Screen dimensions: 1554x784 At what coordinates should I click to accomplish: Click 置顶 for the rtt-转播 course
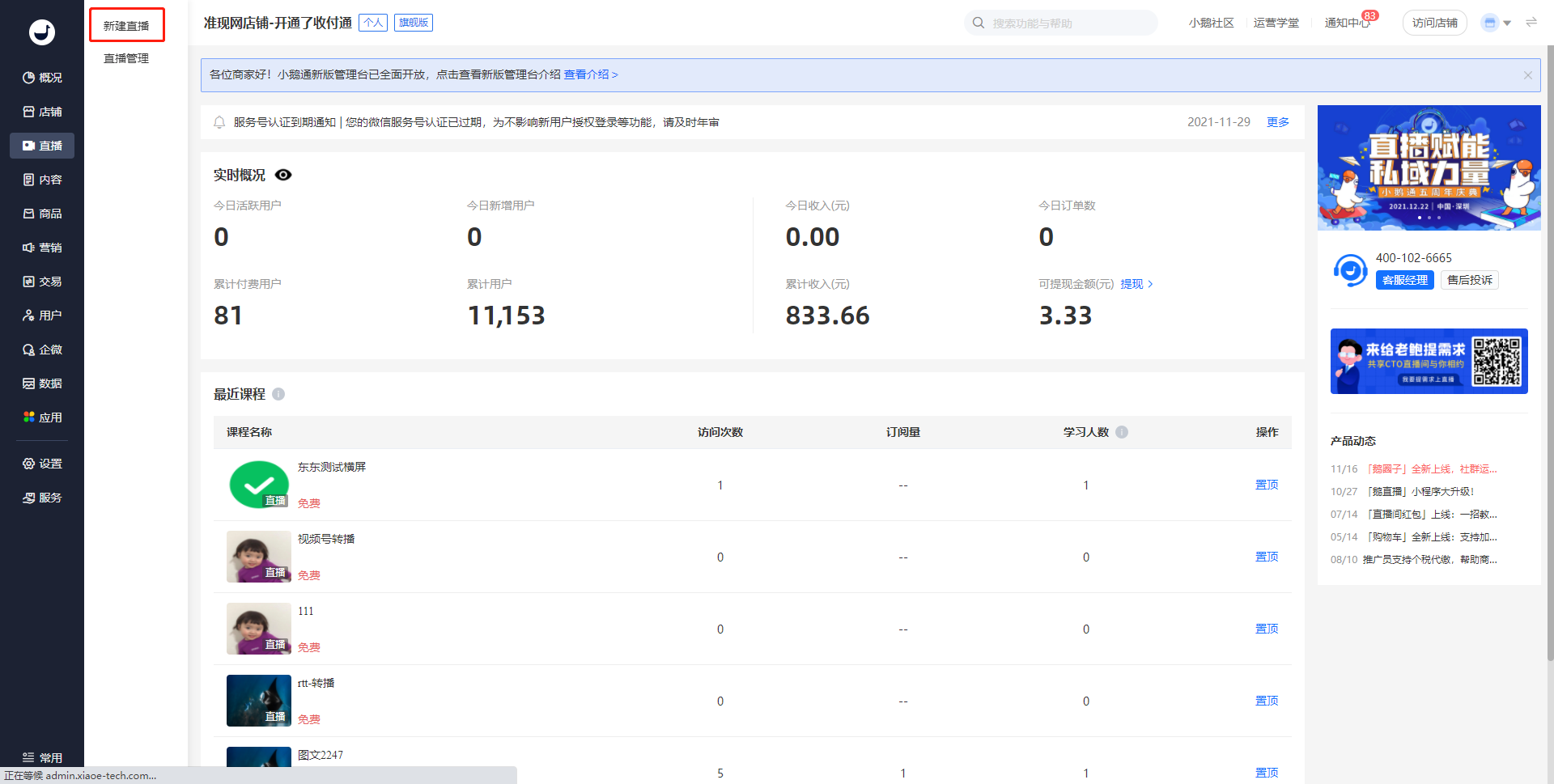pyautogui.click(x=1267, y=701)
